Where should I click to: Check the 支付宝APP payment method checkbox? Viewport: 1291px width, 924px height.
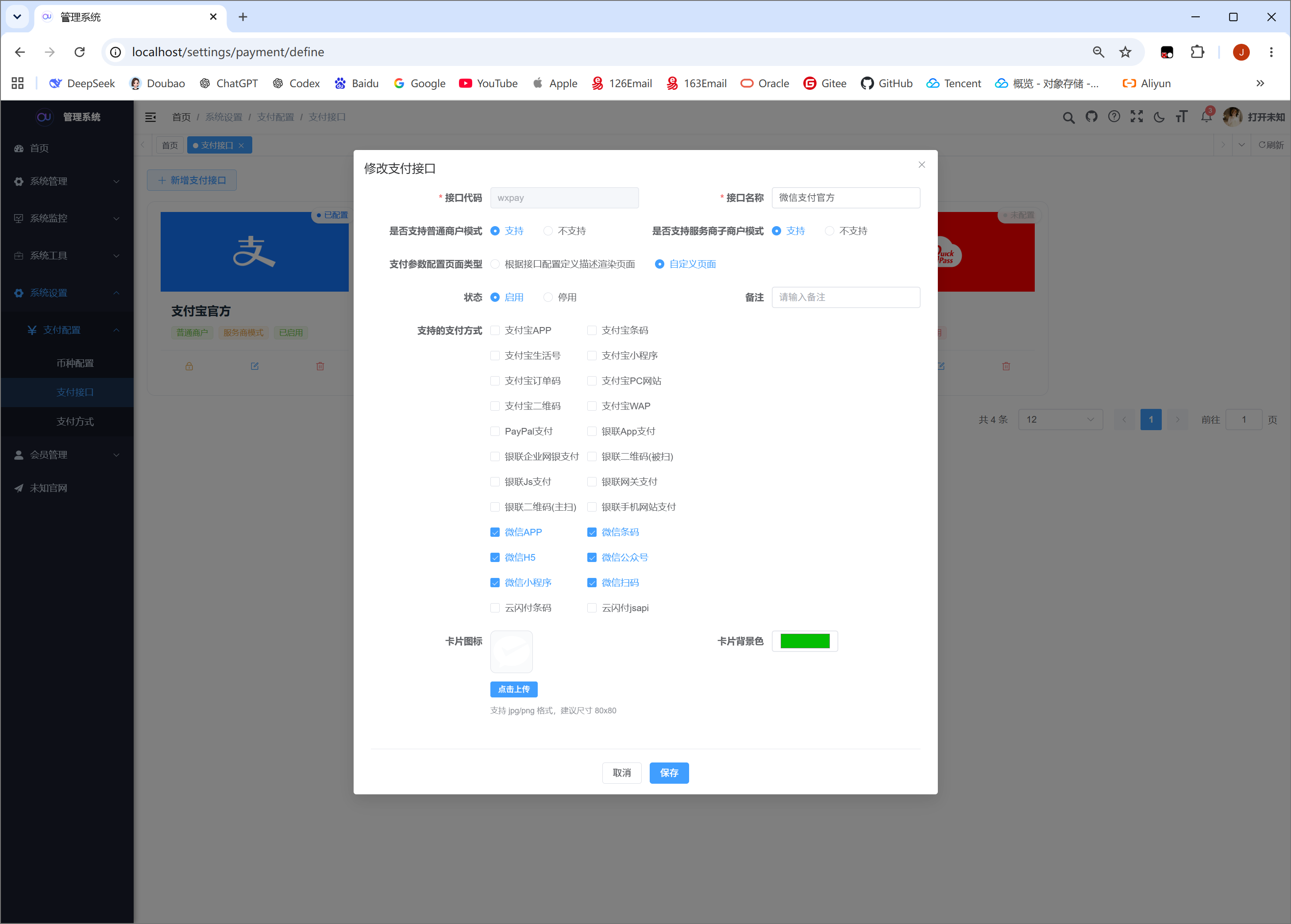point(495,331)
